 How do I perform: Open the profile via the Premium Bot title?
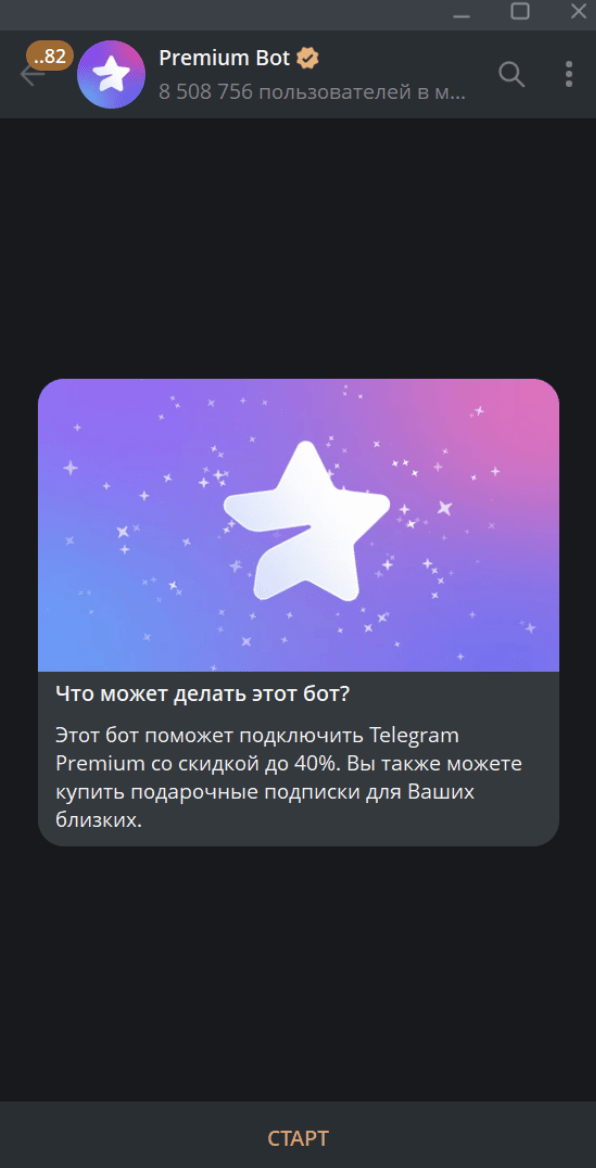pos(224,58)
